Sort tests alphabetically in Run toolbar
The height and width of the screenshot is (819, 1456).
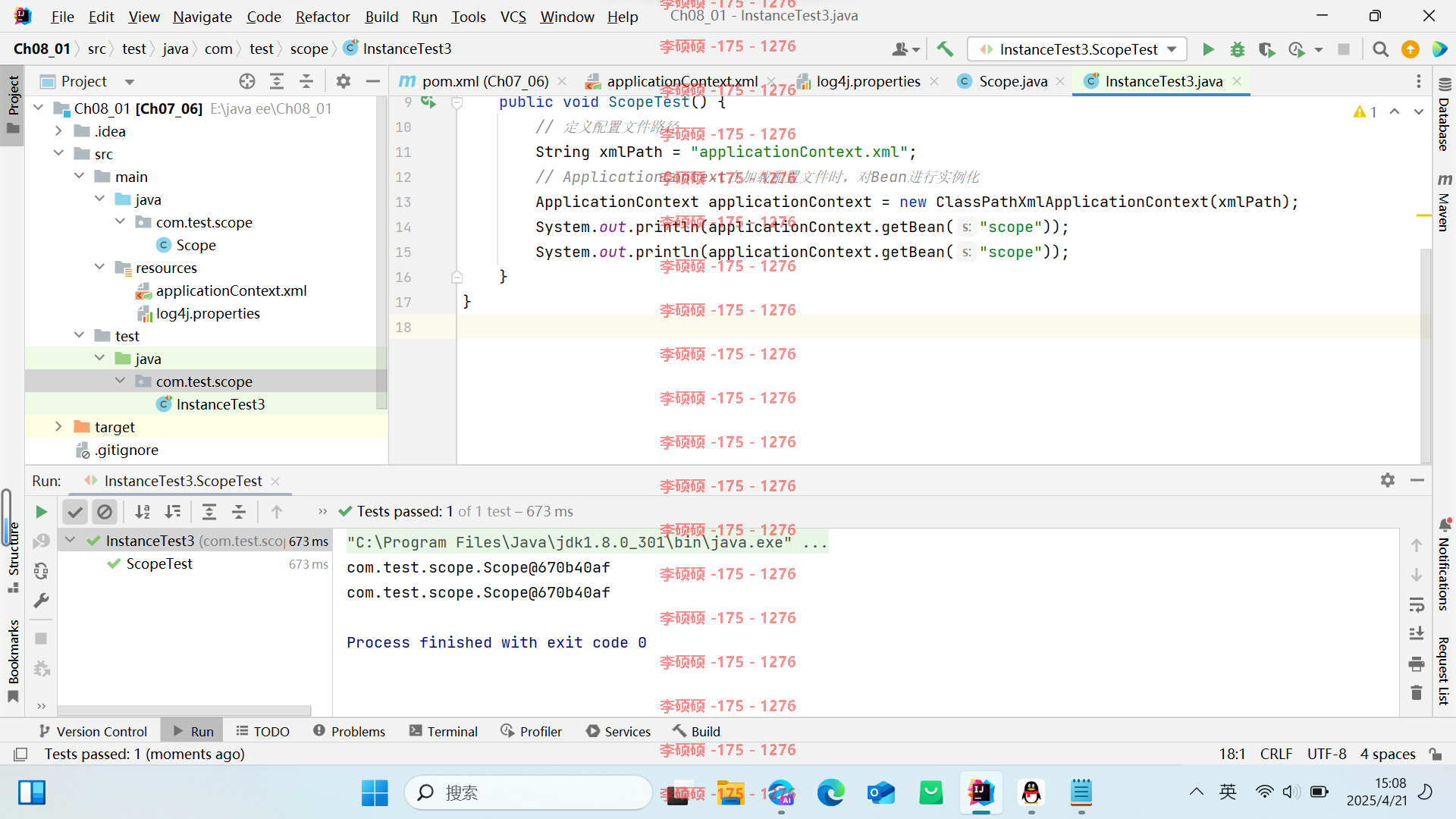pos(143,512)
